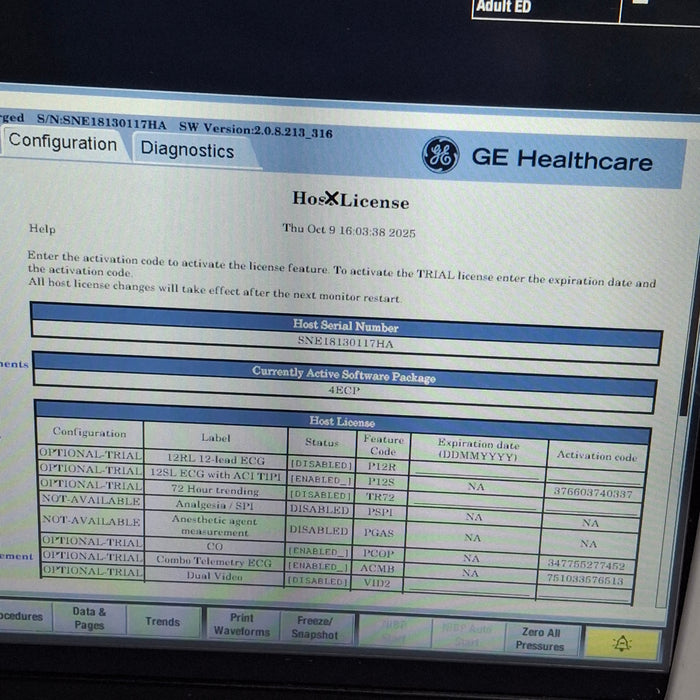Click the Dual Video label
Screen dimensions: 700x700
pos(214,576)
